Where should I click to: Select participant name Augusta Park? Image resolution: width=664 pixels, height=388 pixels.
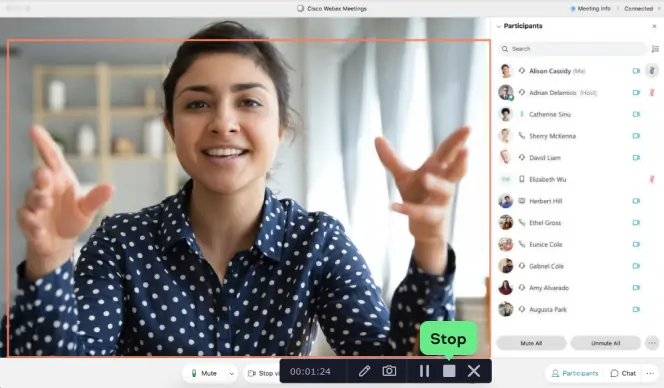pyautogui.click(x=548, y=310)
